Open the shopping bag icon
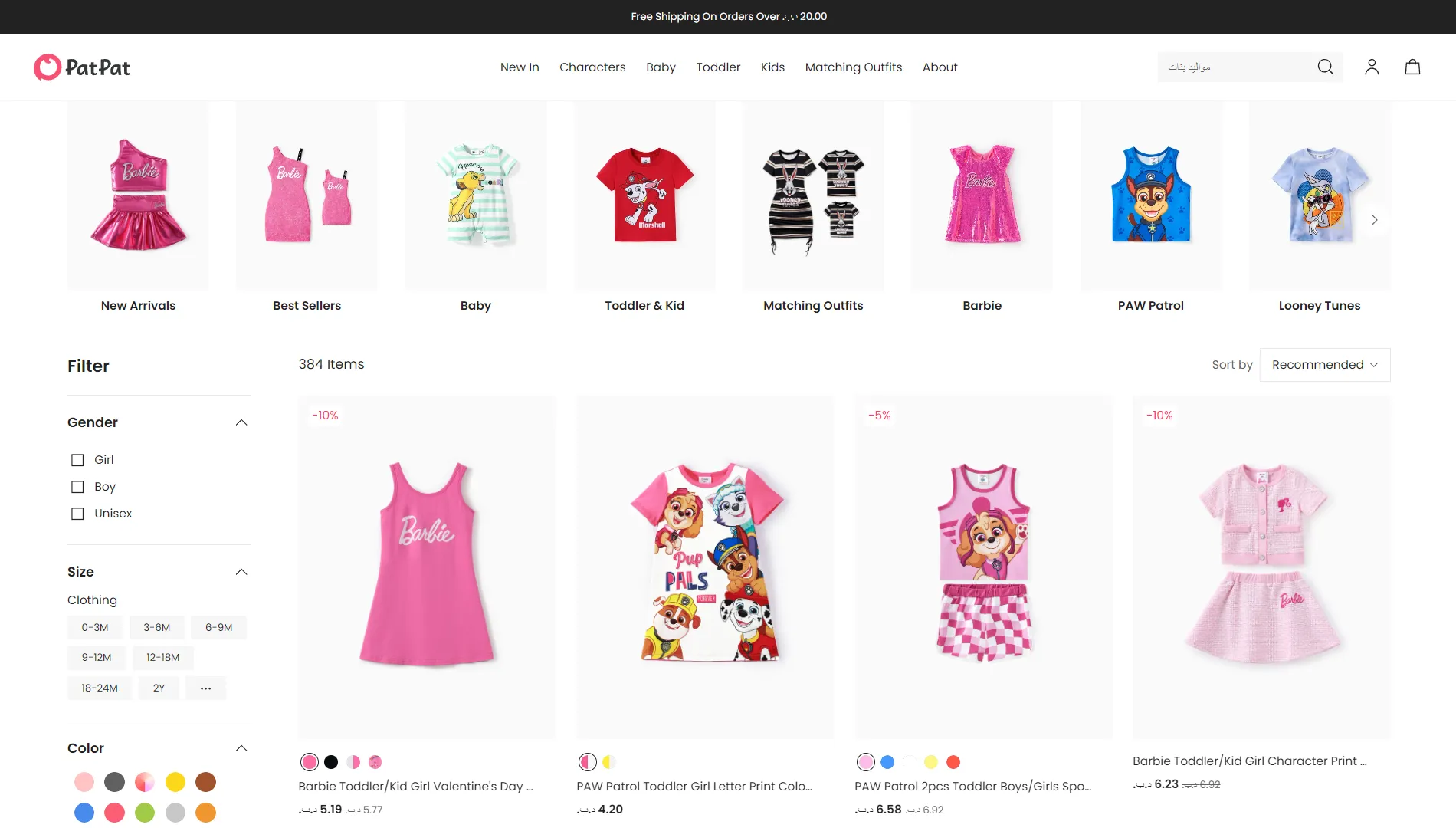 click(x=1412, y=67)
